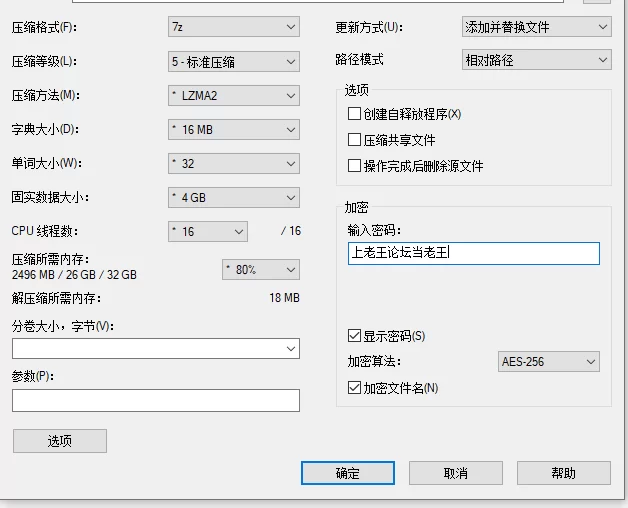Expand the 字典大小 16 MB dropdown
The width and height of the screenshot is (628, 508).
click(x=233, y=130)
